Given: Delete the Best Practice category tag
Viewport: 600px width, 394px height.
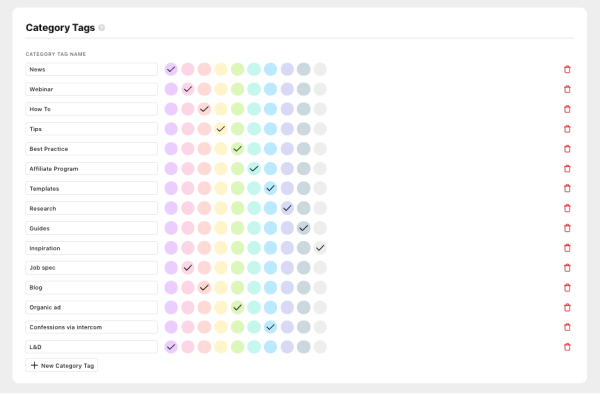Looking at the screenshot, I should click(x=567, y=149).
